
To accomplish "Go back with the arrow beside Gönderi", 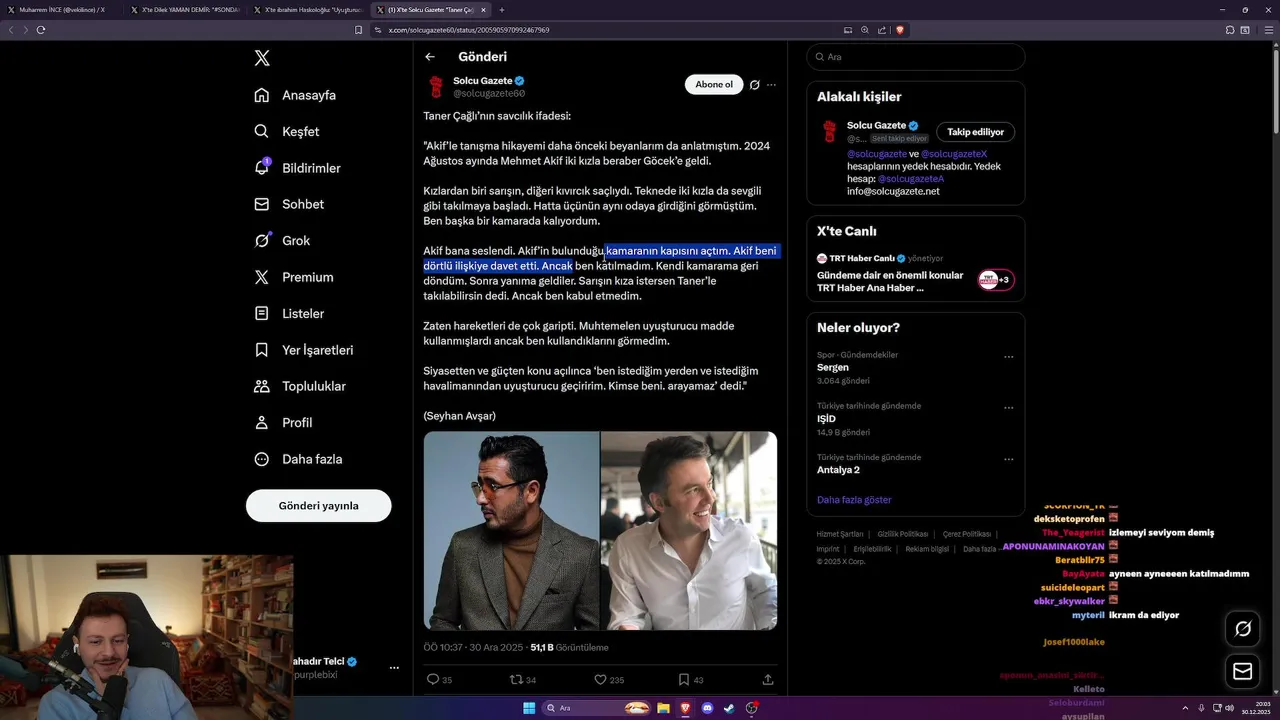I will [430, 57].
